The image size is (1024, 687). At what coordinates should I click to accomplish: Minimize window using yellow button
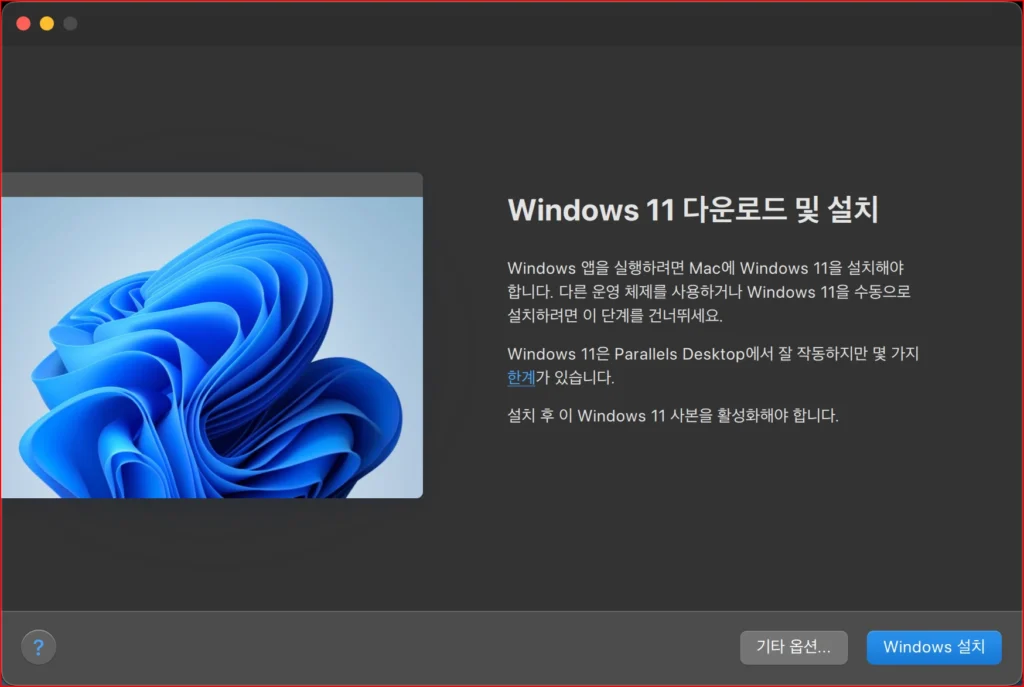(47, 24)
